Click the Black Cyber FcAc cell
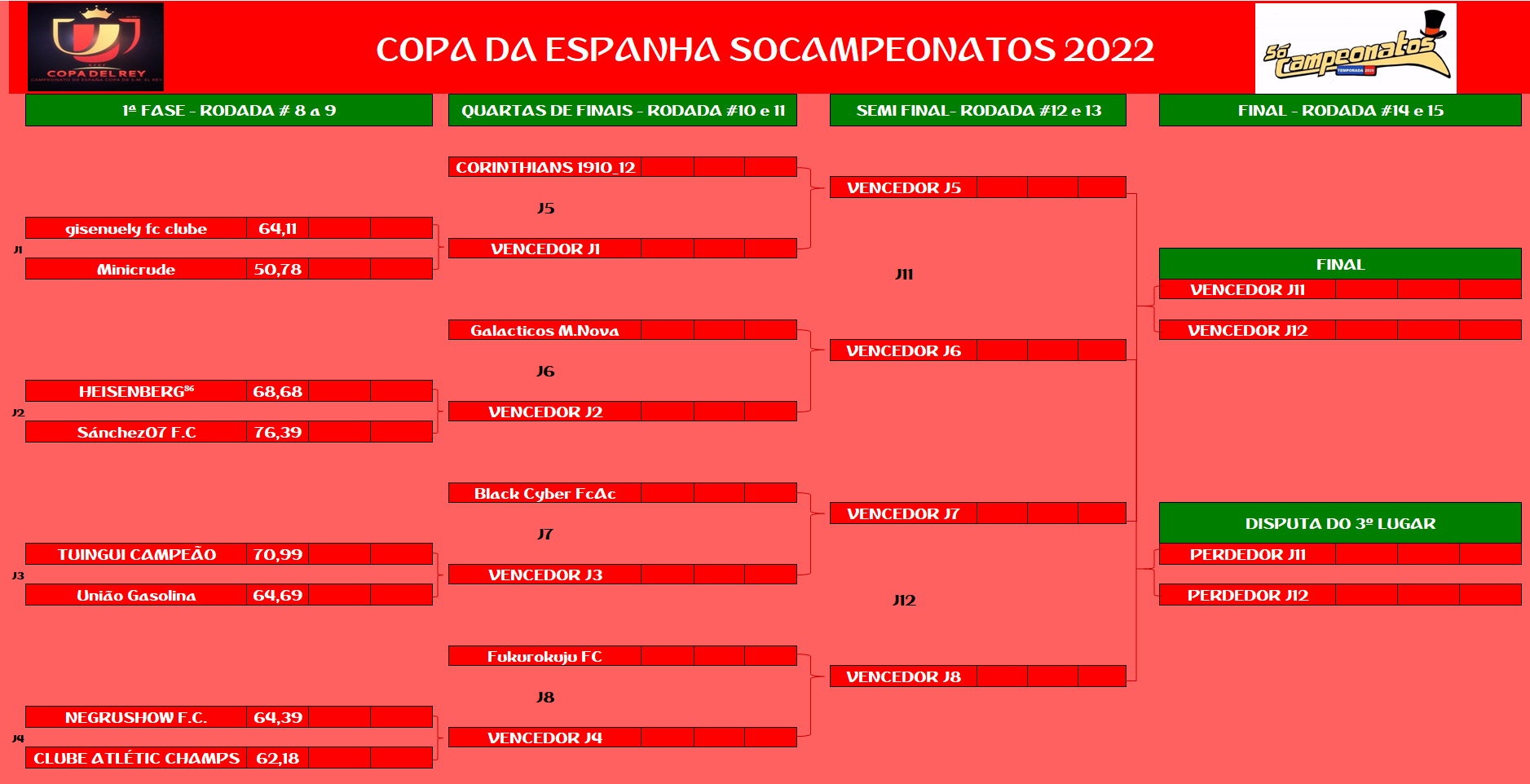 click(x=545, y=493)
